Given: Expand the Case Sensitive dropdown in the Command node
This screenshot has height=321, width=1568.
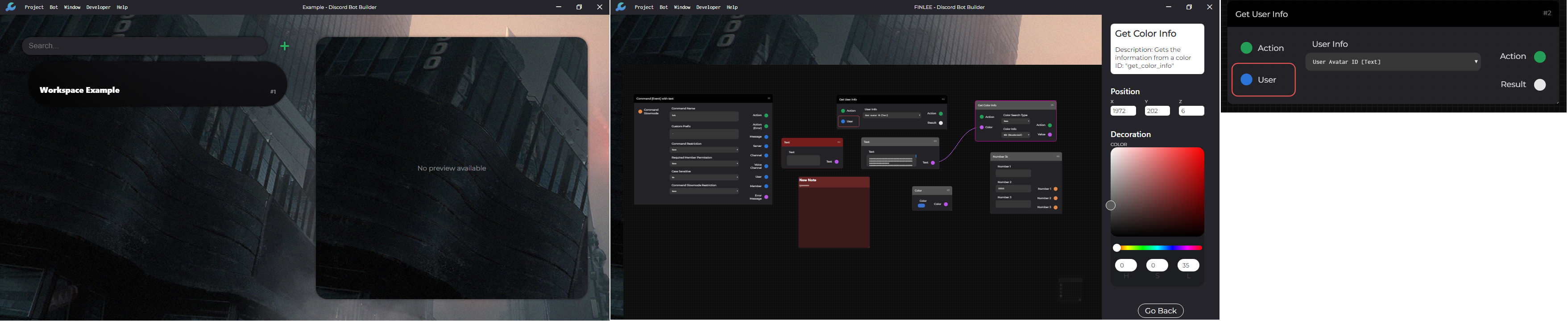Looking at the screenshot, I should point(704,178).
